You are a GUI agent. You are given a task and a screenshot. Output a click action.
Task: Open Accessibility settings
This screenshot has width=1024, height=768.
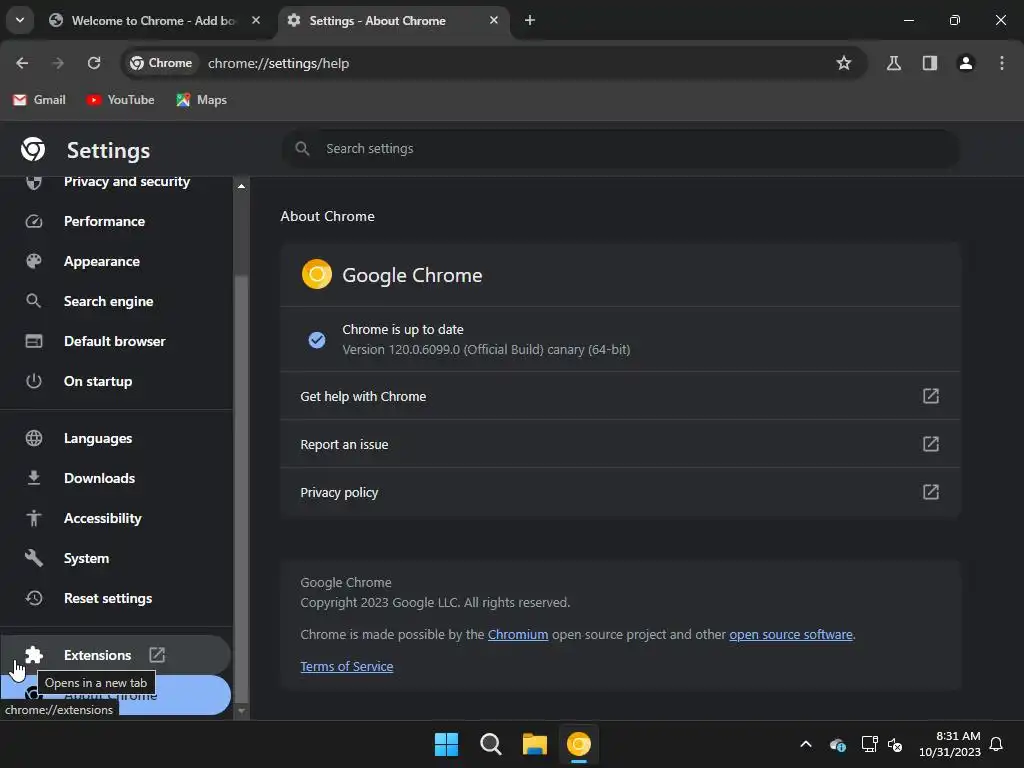(x=116, y=518)
